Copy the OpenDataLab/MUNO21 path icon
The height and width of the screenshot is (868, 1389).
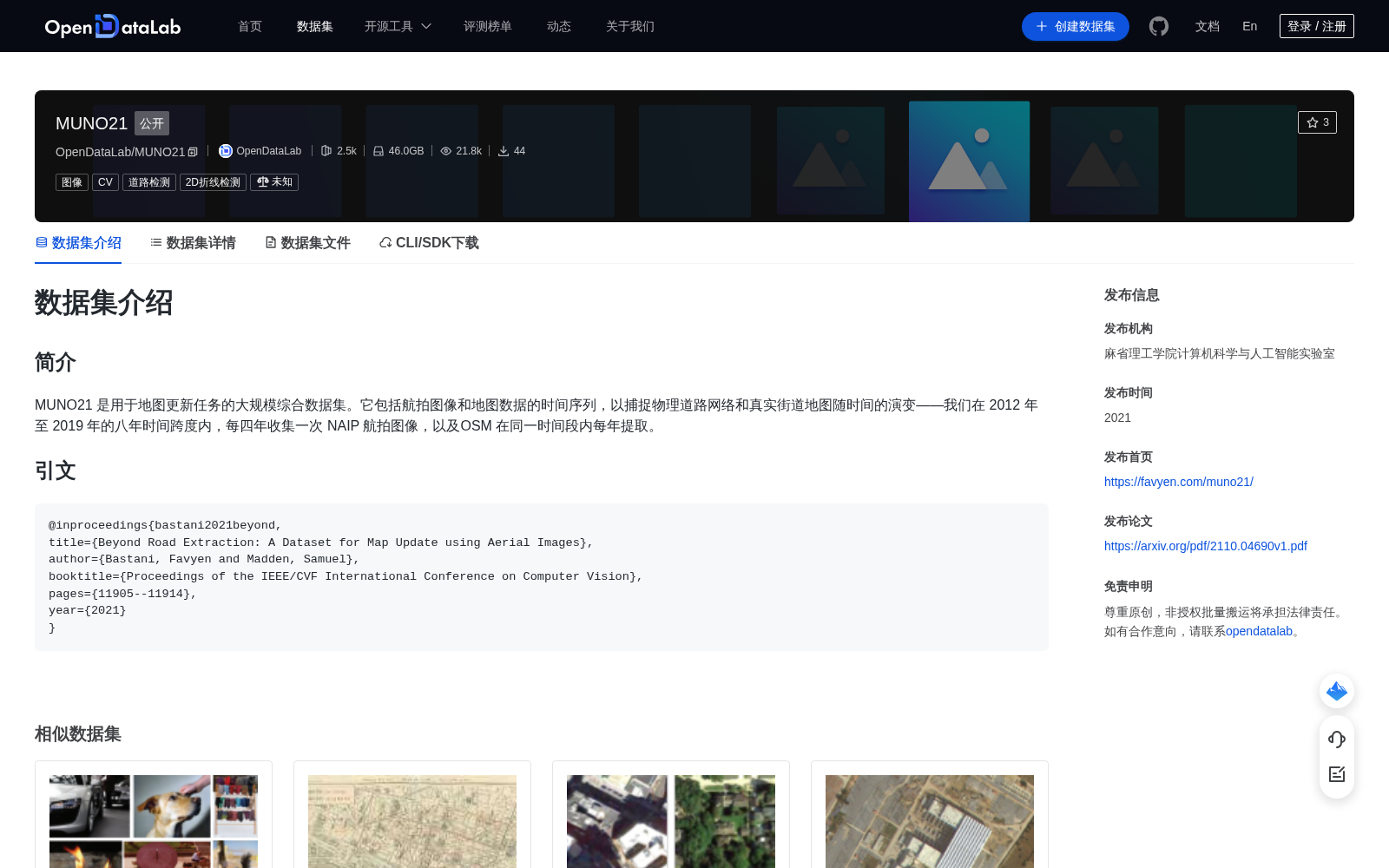[x=193, y=152]
